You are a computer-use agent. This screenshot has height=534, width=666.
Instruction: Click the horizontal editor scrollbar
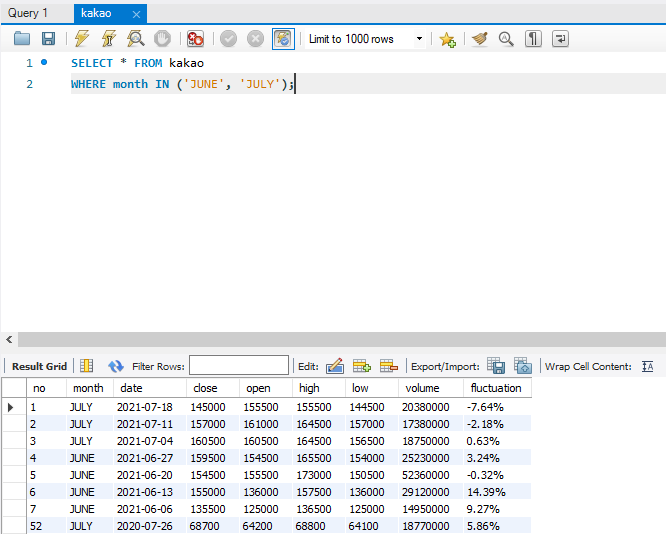coord(341,339)
